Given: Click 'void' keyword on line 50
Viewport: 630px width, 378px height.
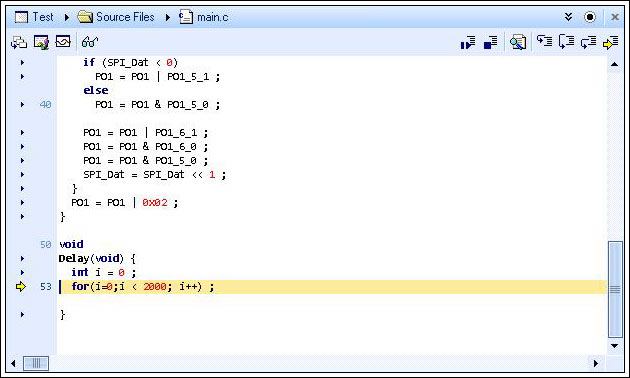Looking at the screenshot, I should [x=71, y=244].
